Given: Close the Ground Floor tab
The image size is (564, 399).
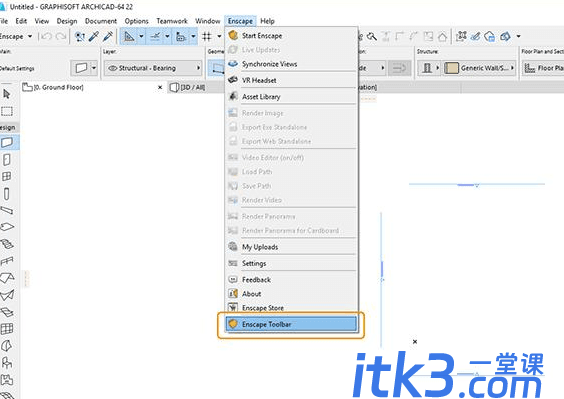Looking at the screenshot, I should pos(160,87).
